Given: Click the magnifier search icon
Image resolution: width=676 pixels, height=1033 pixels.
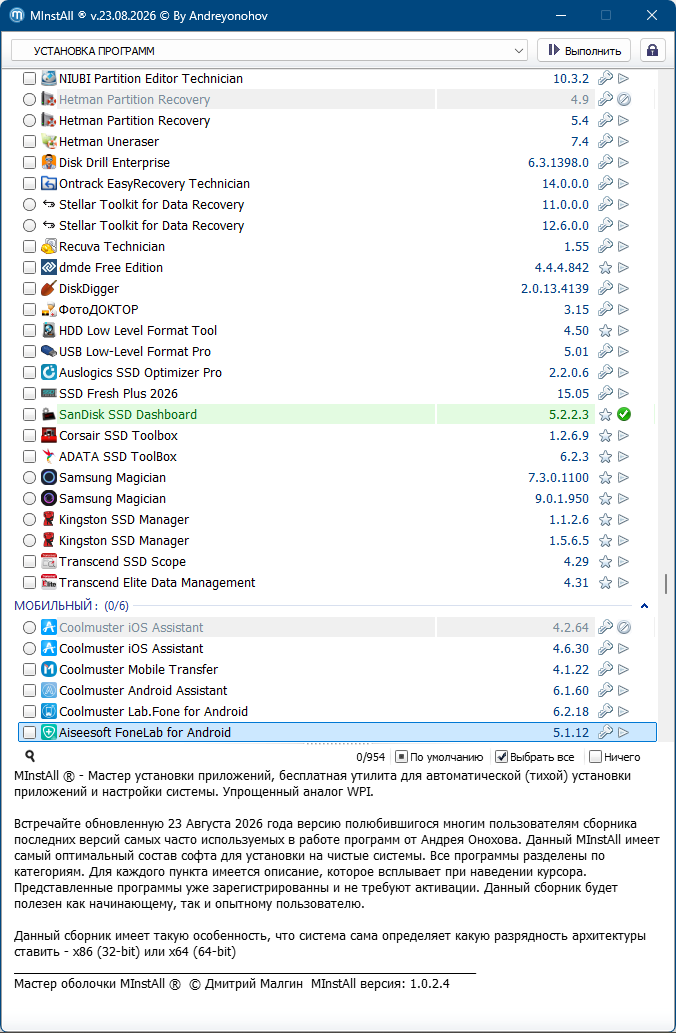Looking at the screenshot, I should click(30, 756).
